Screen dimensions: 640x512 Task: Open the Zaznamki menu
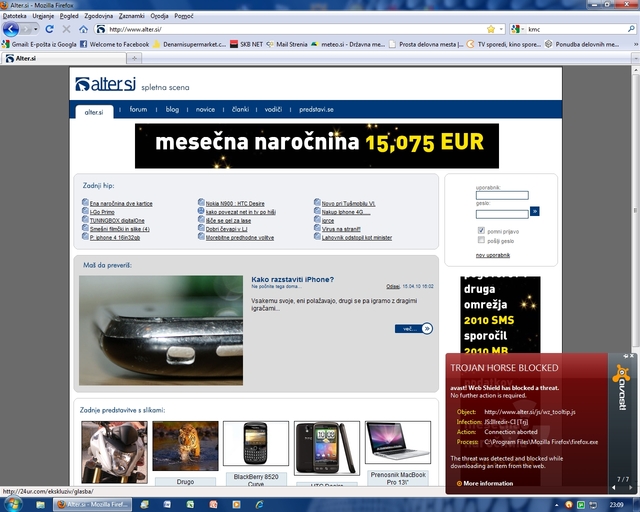(131, 16)
